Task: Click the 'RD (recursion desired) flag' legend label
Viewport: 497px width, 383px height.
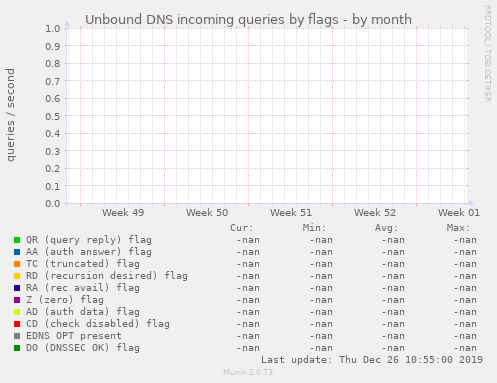Action: 107,276
